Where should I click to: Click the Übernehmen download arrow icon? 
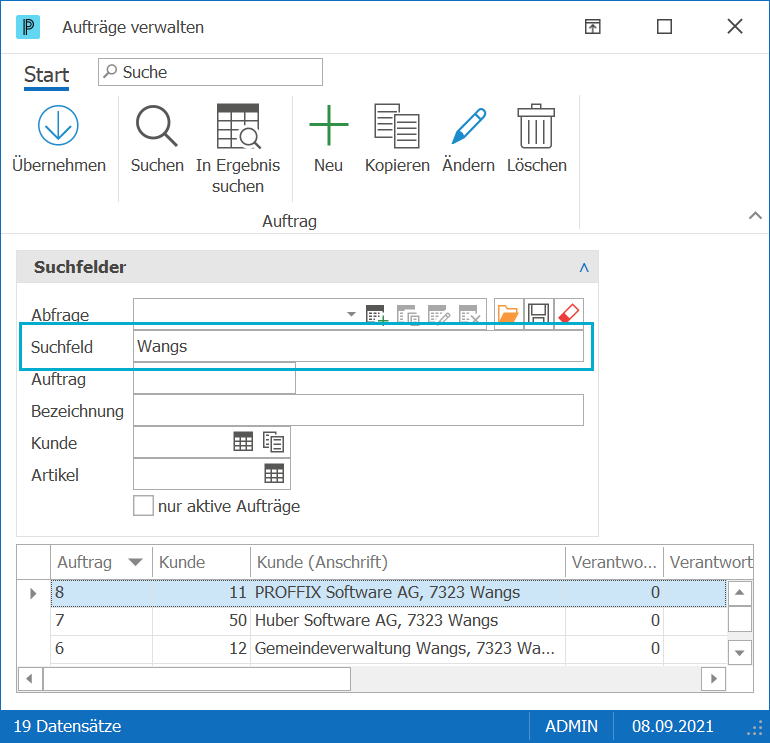58,125
